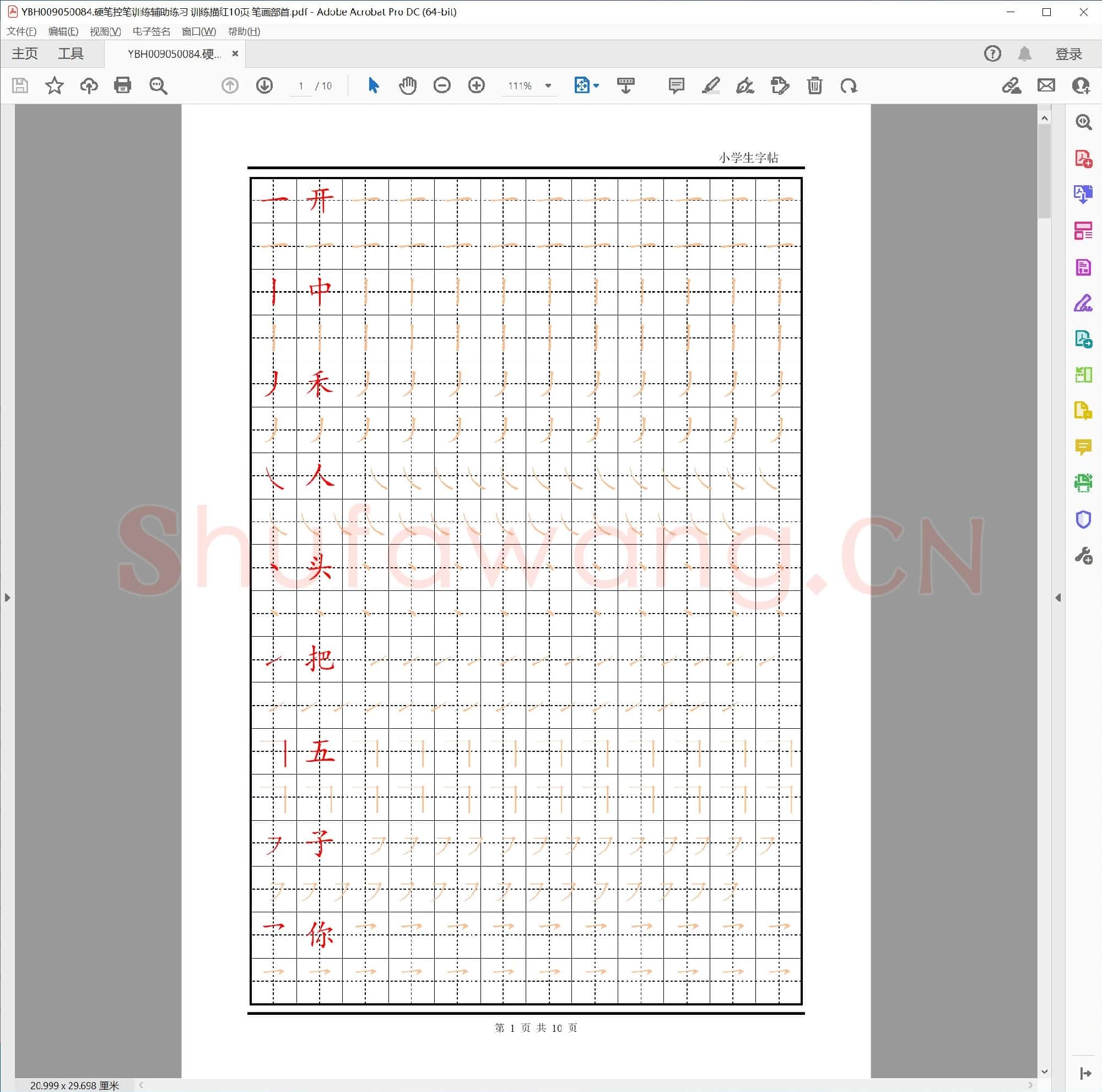Open the fit page options dropdown

[596, 85]
